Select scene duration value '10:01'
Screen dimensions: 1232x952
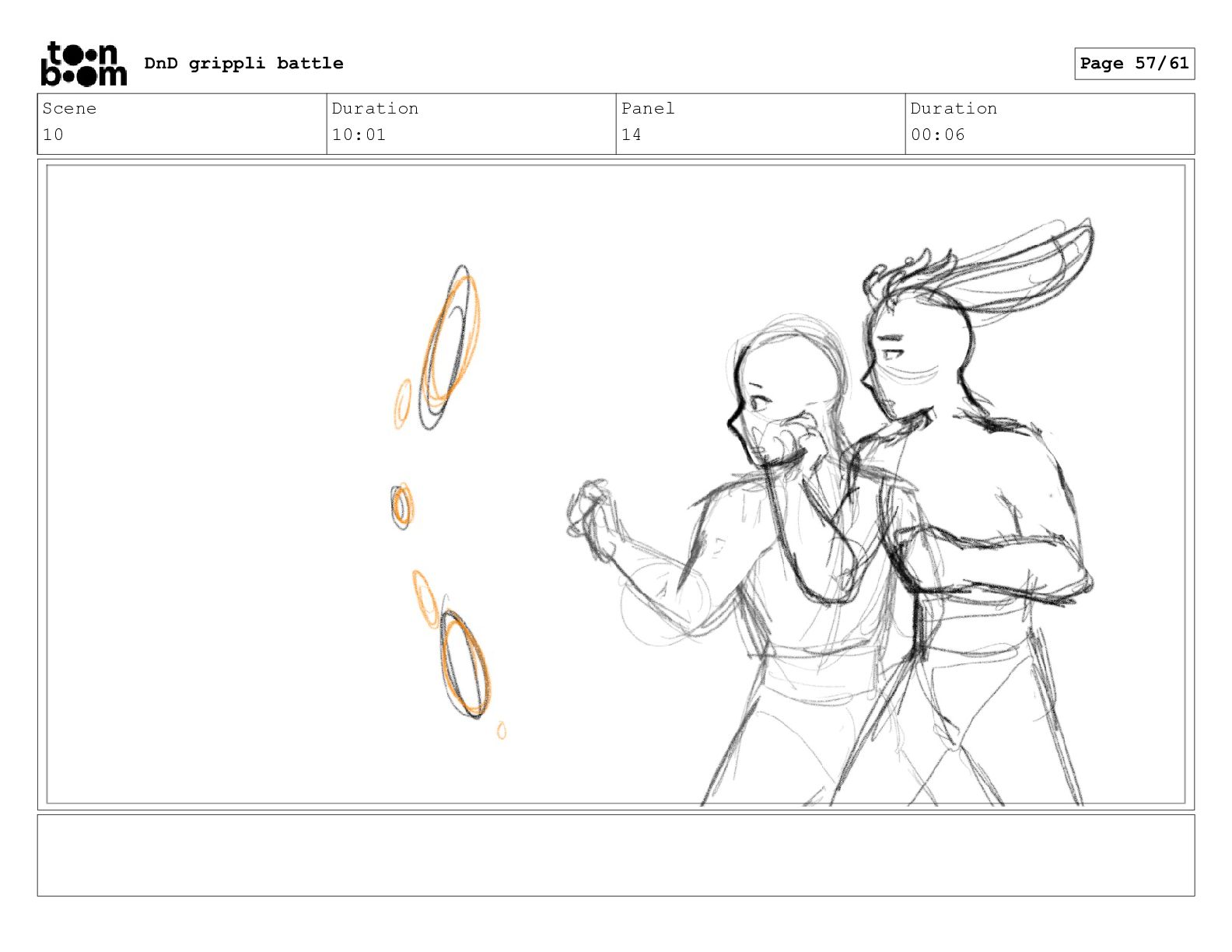click(x=359, y=135)
